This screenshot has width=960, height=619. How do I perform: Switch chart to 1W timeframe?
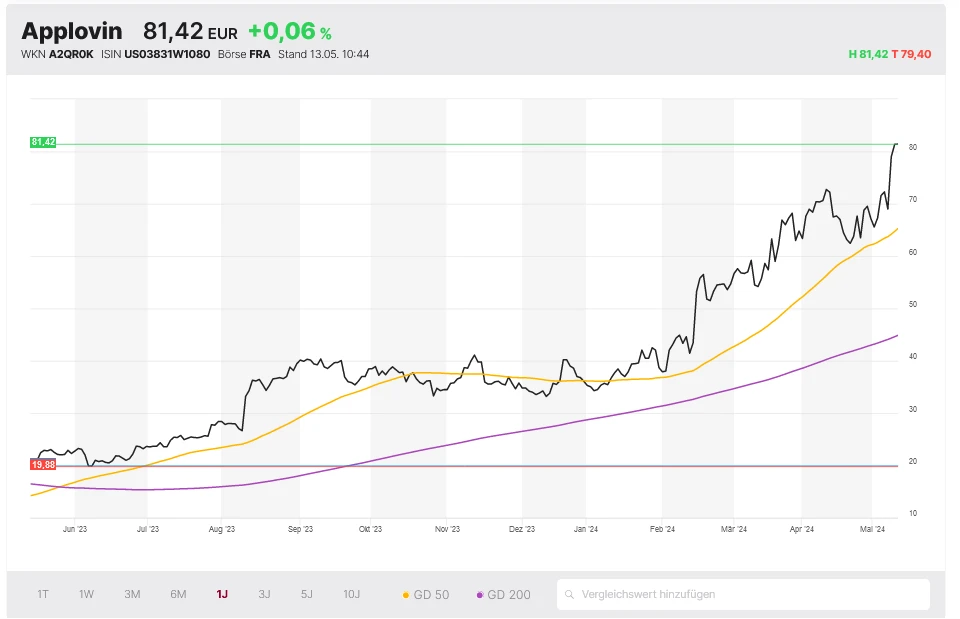click(x=87, y=594)
